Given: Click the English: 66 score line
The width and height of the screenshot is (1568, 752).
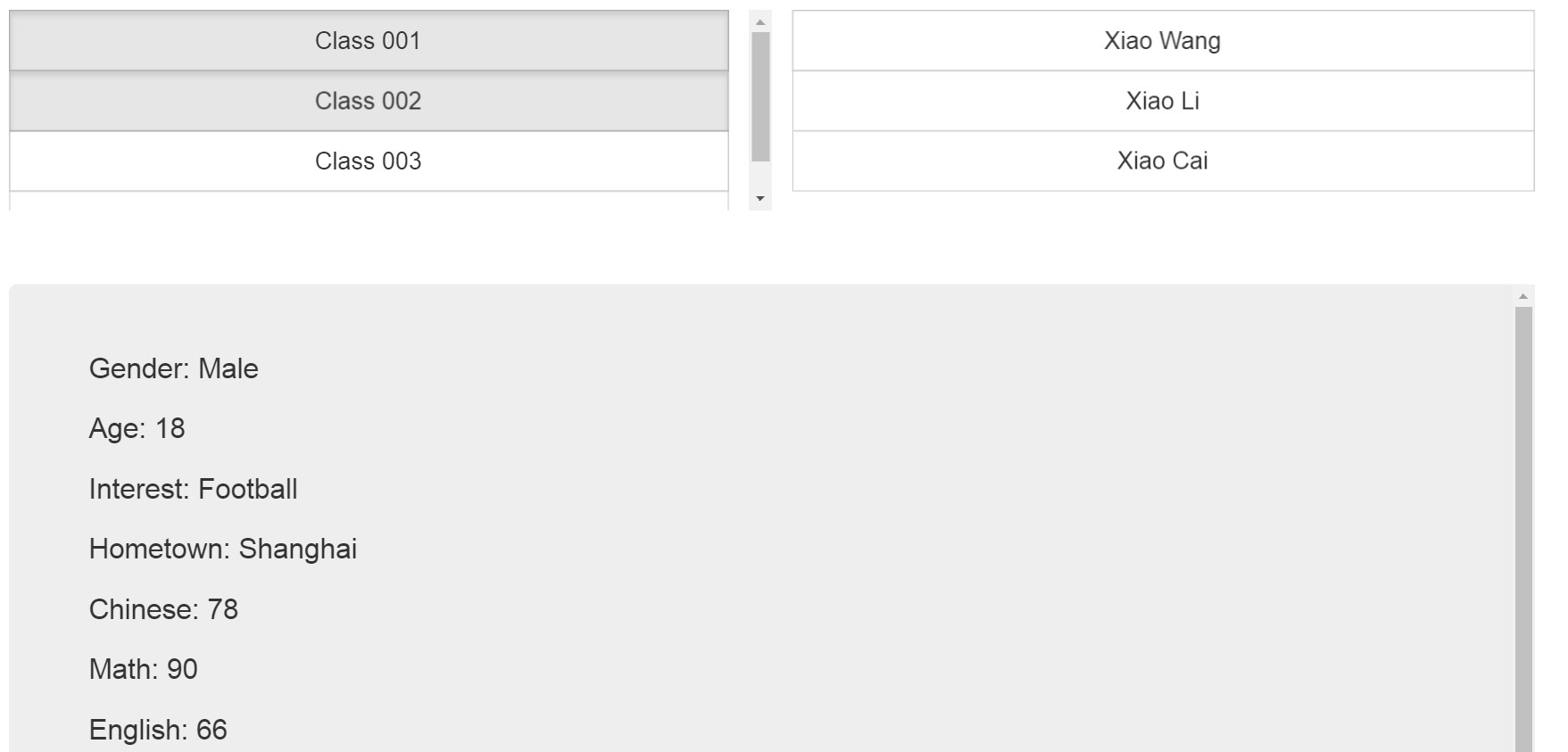Looking at the screenshot, I should [158, 730].
